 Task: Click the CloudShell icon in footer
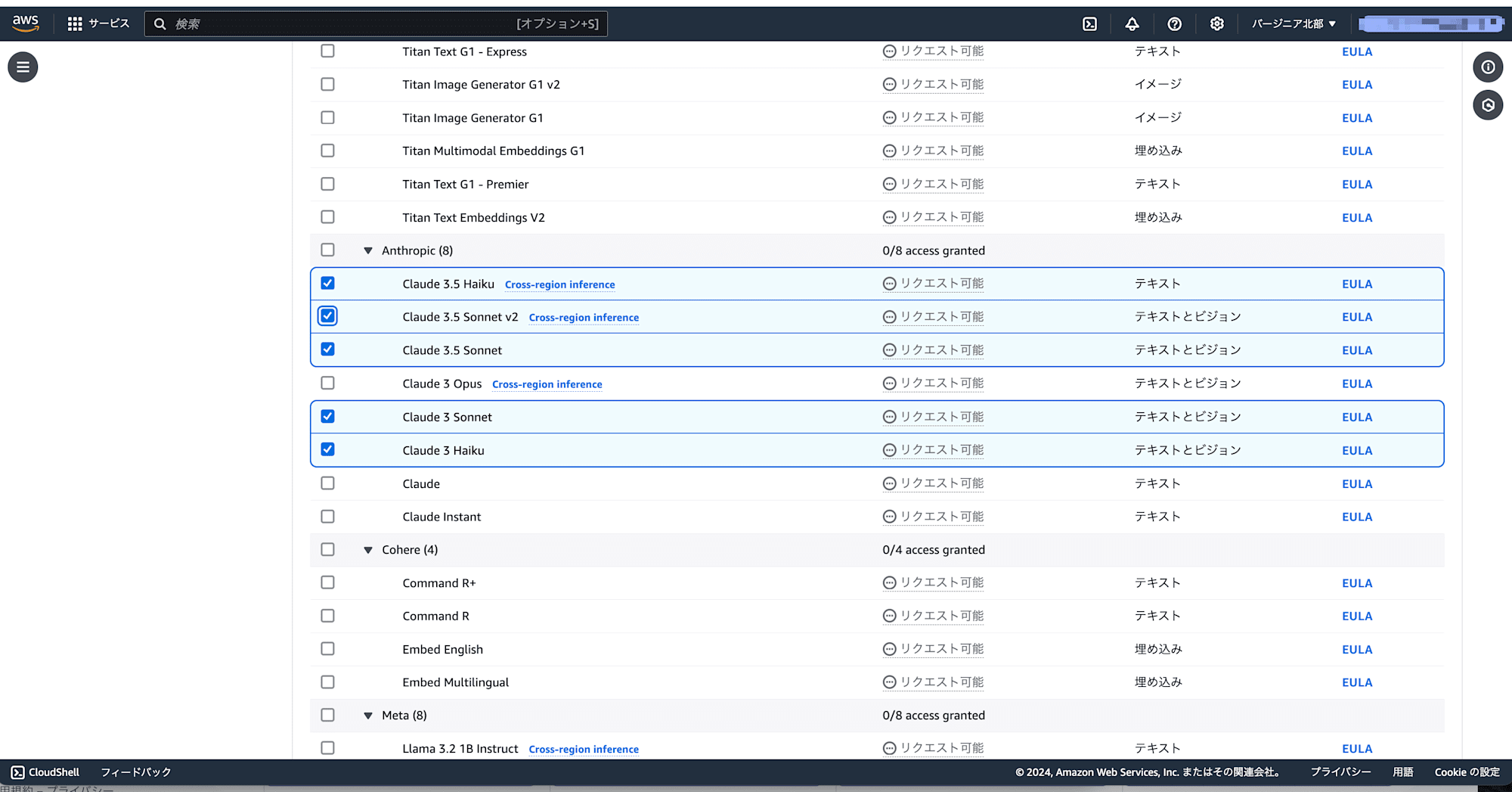click(x=17, y=772)
